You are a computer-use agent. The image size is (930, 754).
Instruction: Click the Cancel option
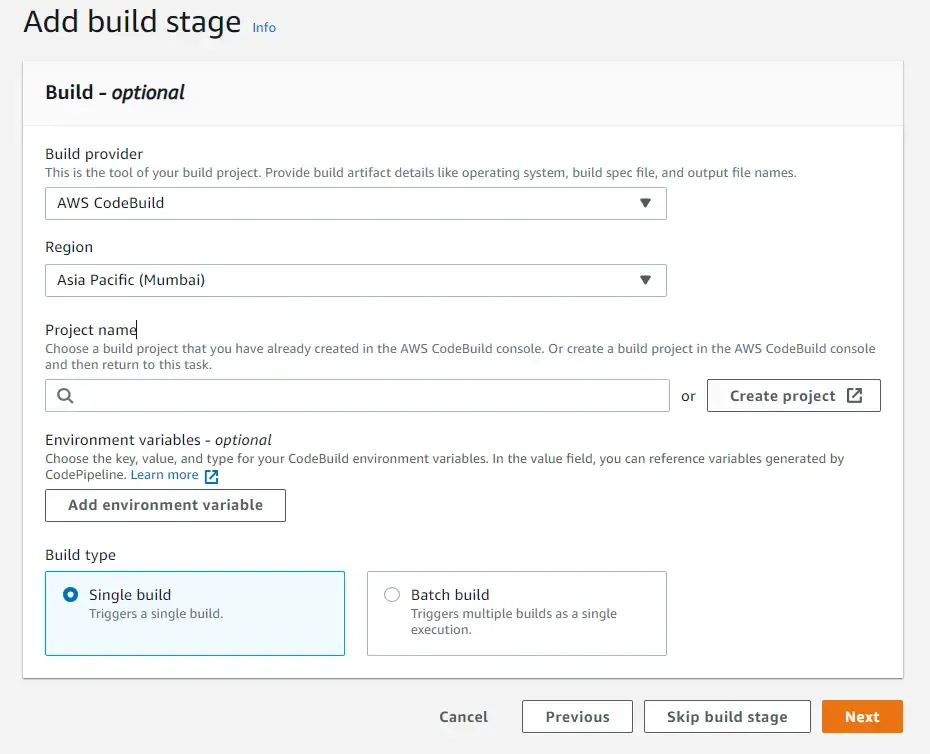pos(463,716)
